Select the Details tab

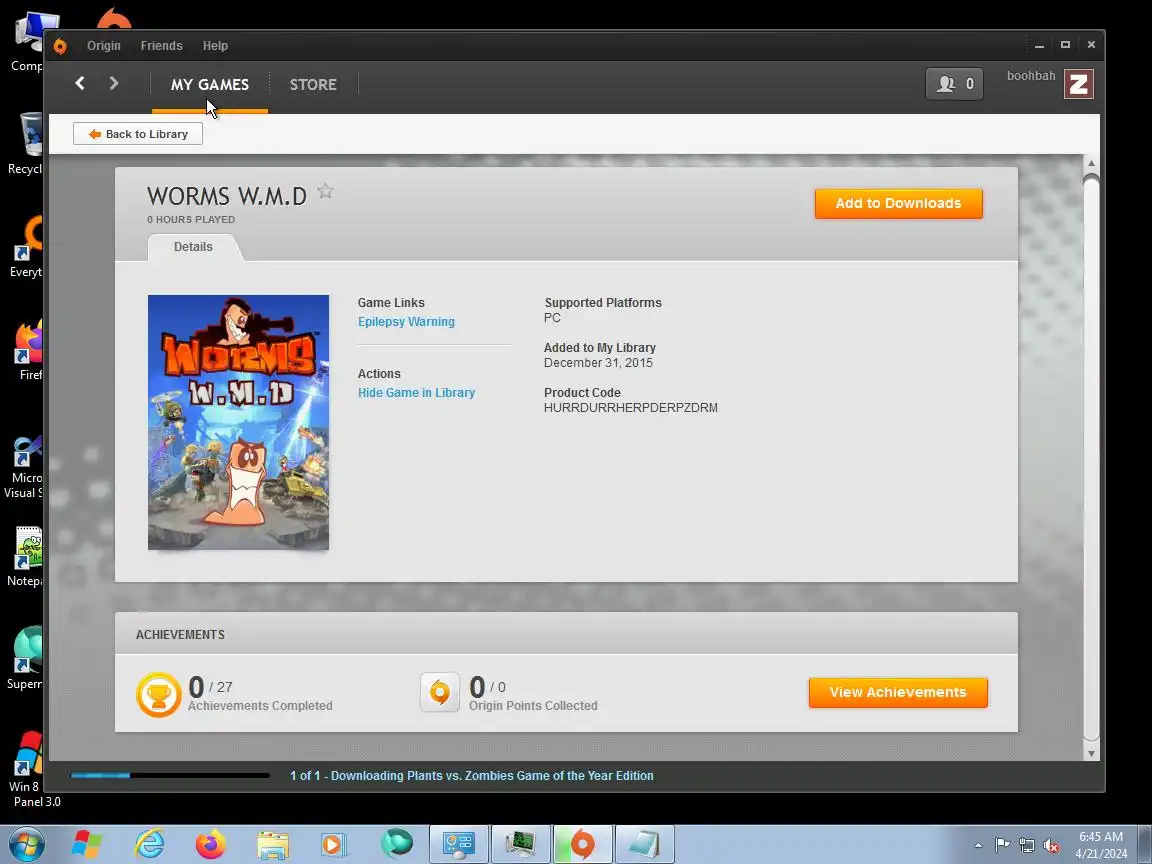[x=193, y=247]
